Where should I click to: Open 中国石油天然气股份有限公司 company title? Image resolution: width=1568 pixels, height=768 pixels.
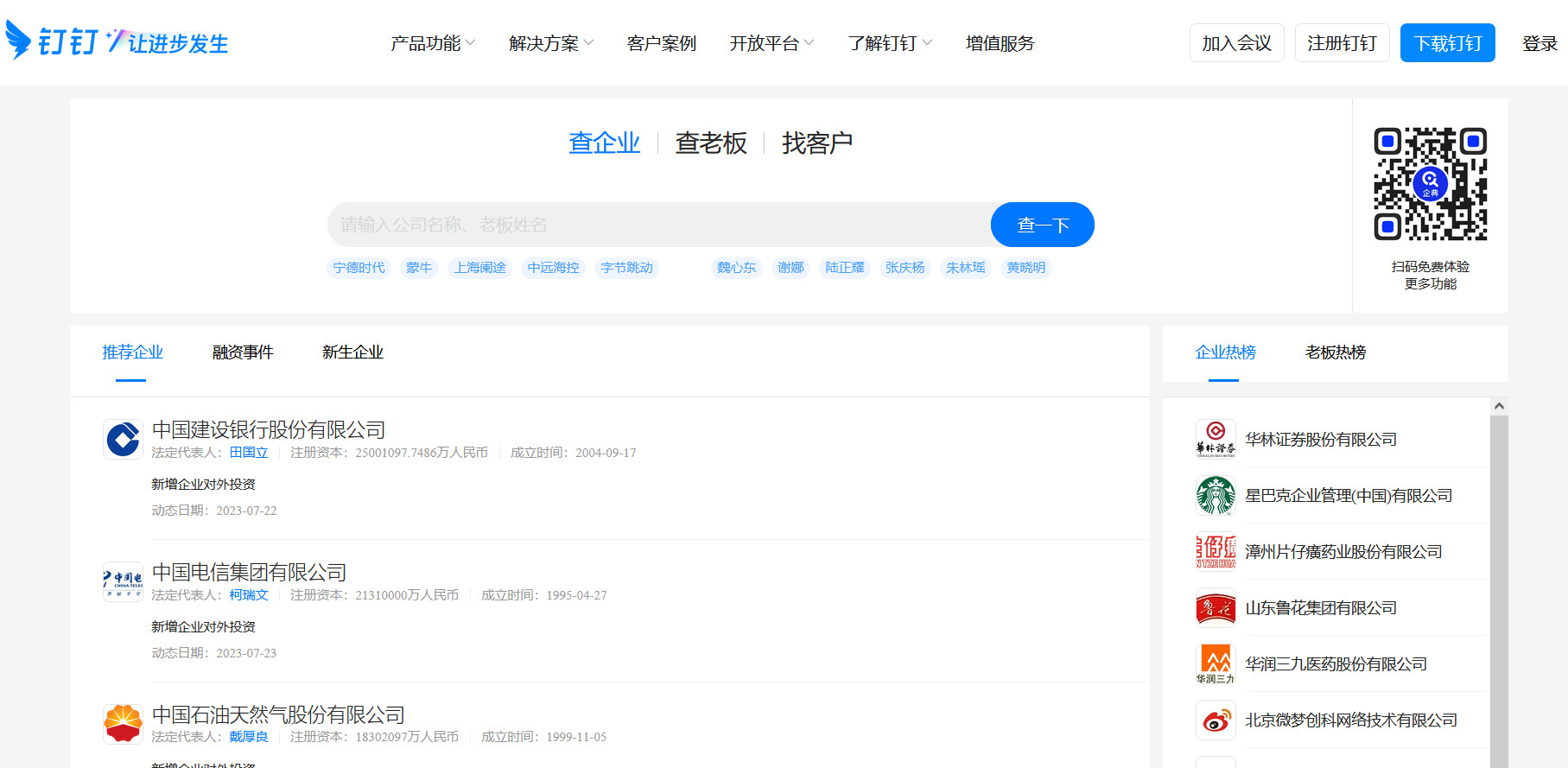click(278, 714)
